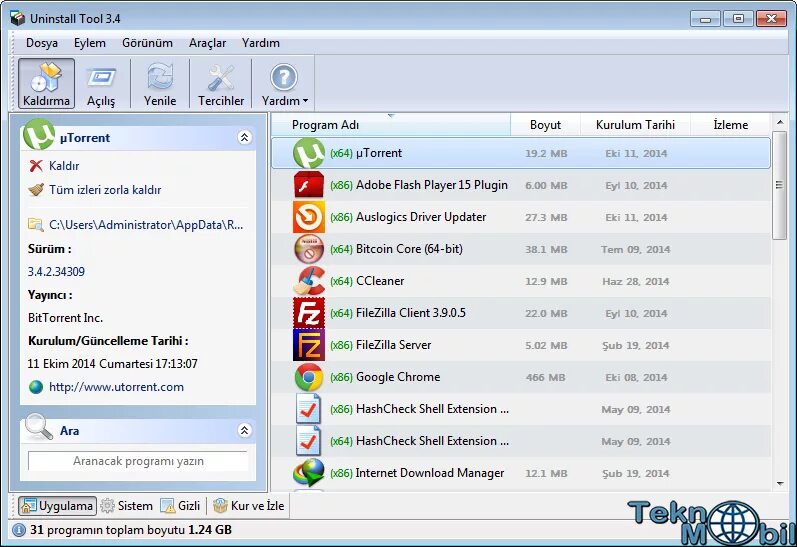Switch to the Gizli tab
This screenshot has height=547, width=797.
coord(180,506)
